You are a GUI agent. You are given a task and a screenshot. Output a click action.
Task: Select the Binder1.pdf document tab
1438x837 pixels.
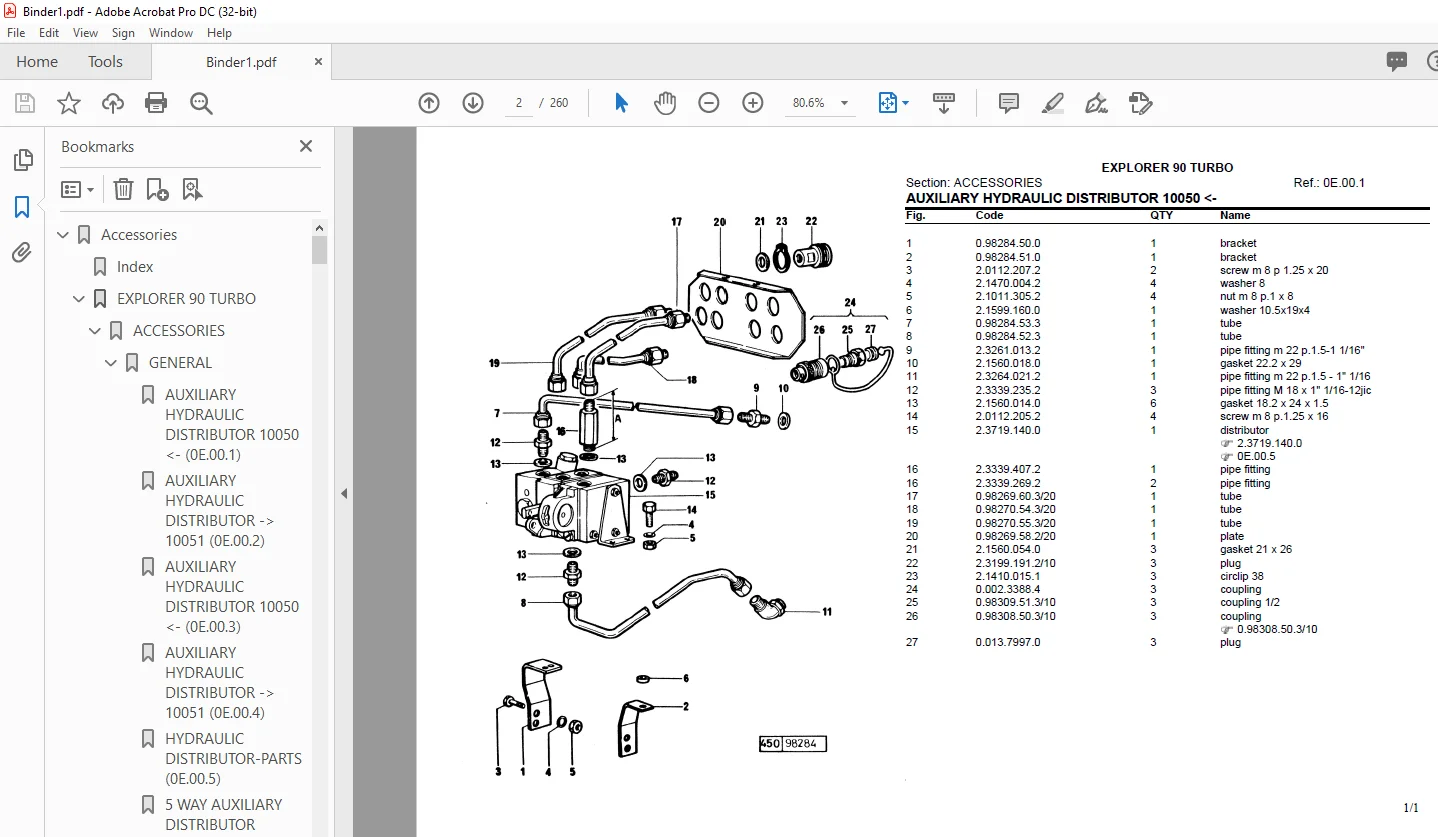[x=241, y=62]
